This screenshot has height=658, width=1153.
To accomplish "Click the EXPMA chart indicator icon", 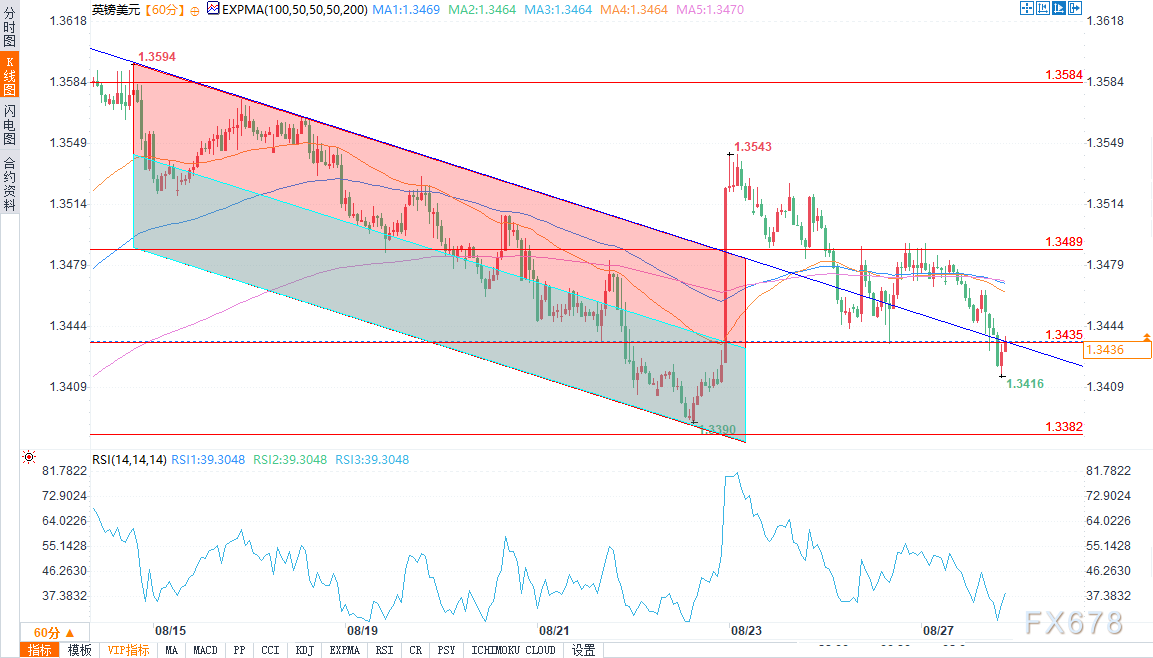I will 214,8.
